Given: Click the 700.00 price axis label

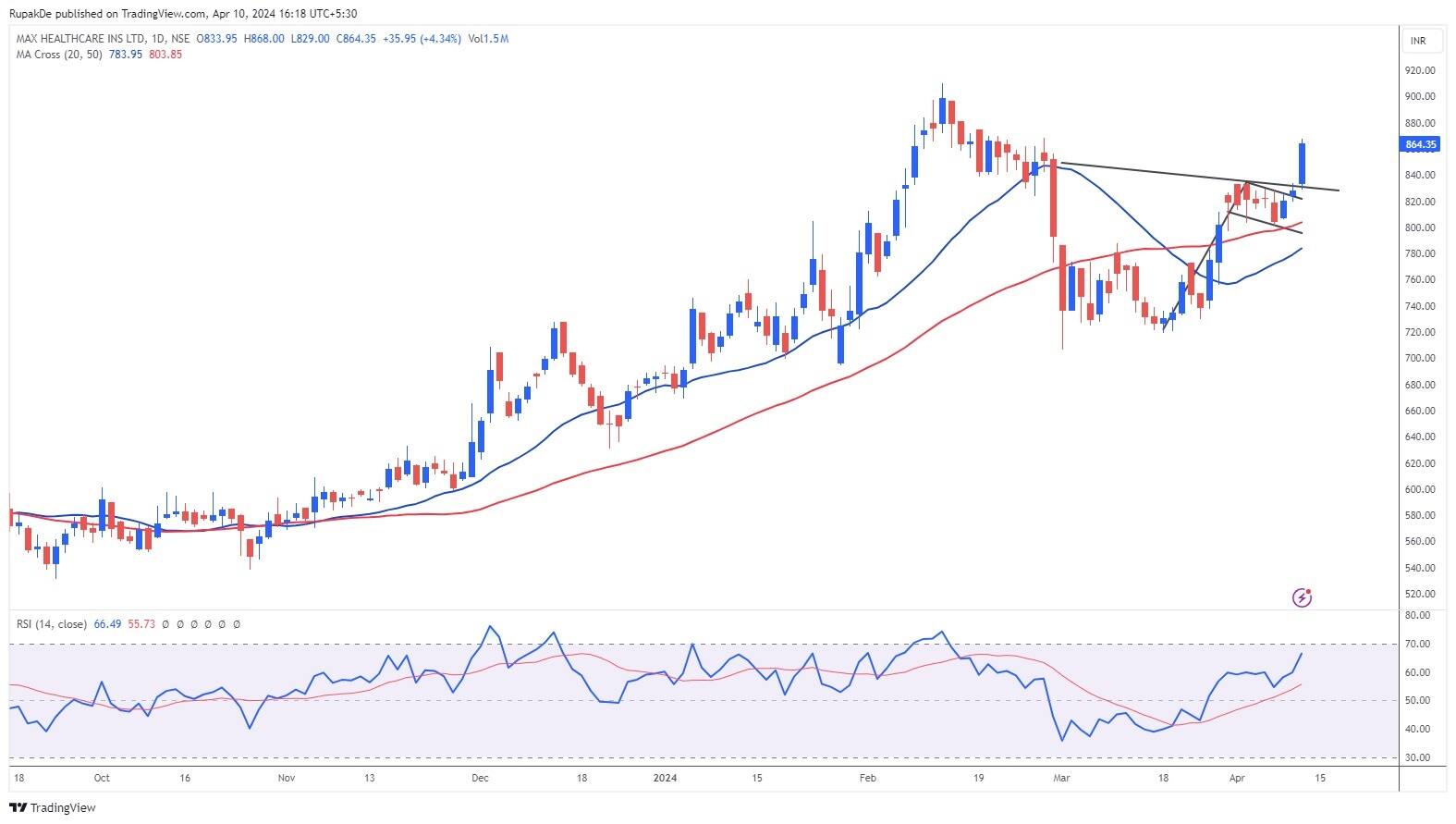Looking at the screenshot, I should [x=1420, y=358].
